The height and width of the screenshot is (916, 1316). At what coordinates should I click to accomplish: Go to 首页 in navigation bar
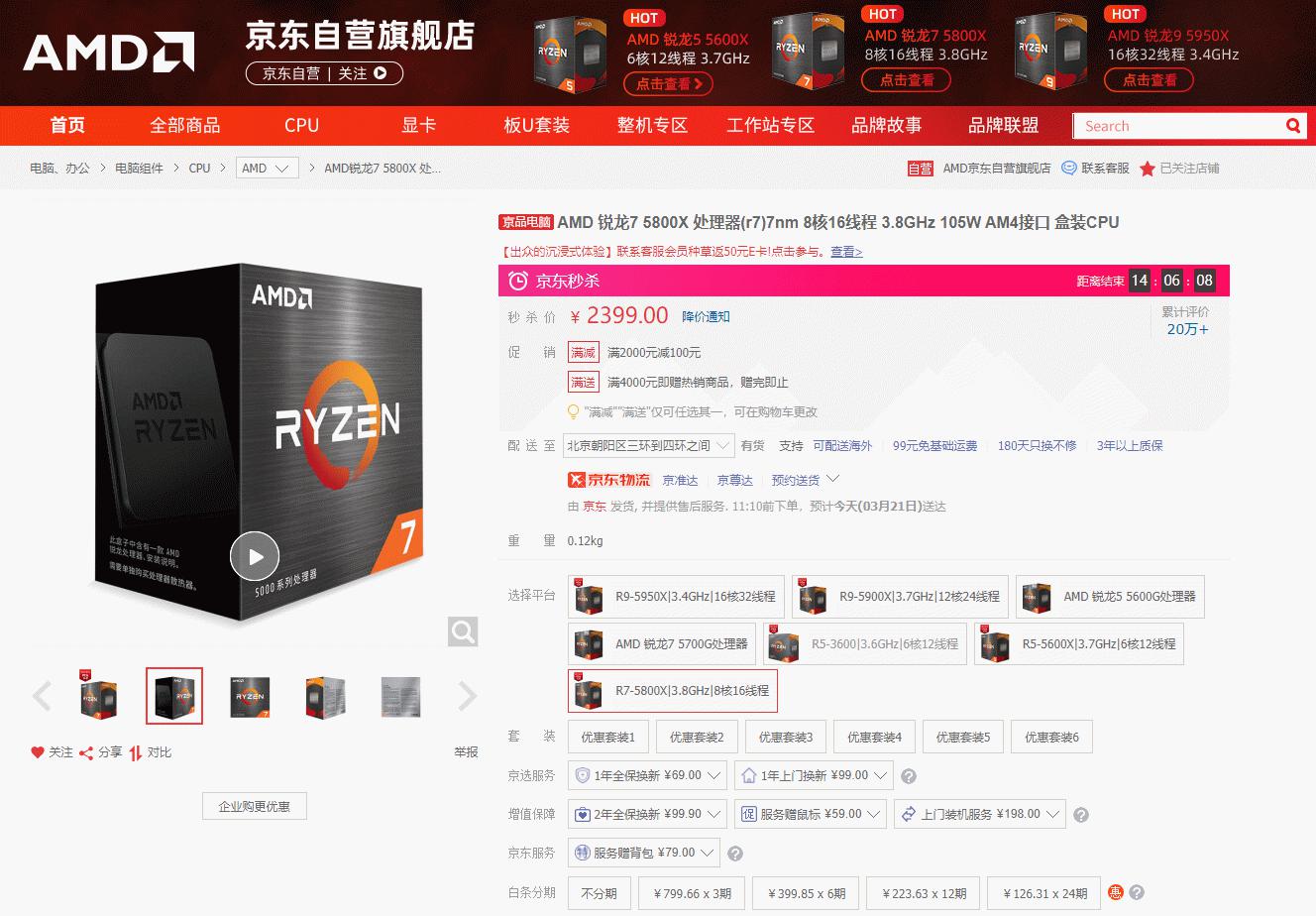(x=68, y=125)
